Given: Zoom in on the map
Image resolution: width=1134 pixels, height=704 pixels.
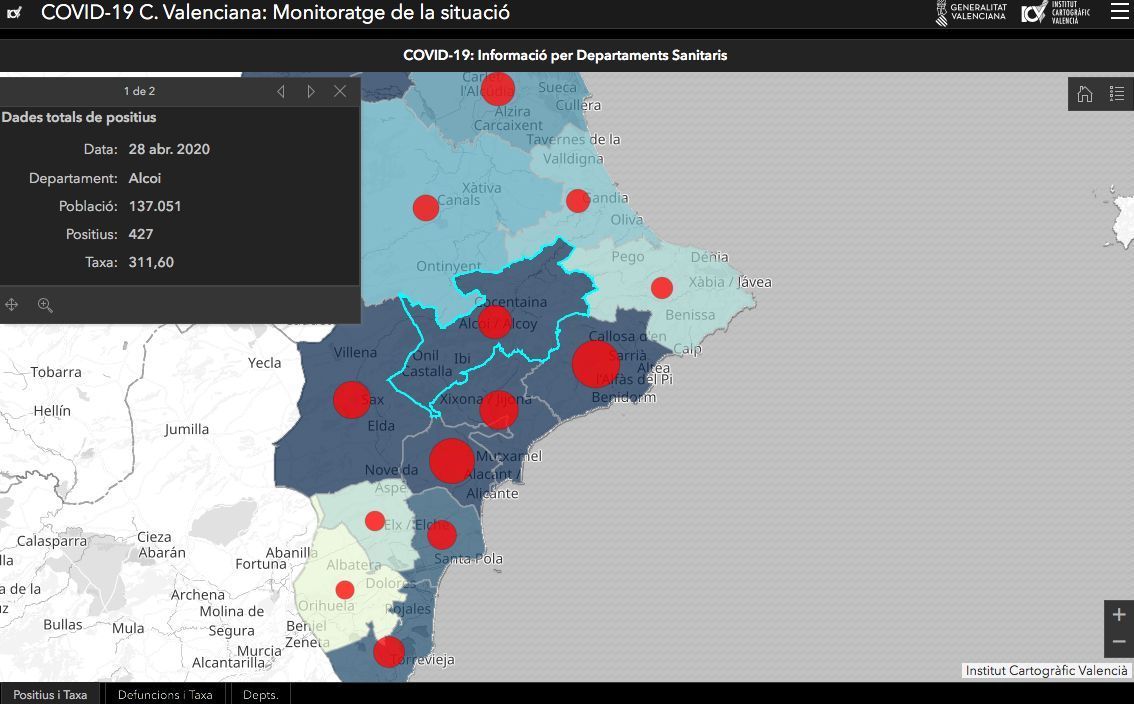Looking at the screenshot, I should pos(1119,614).
